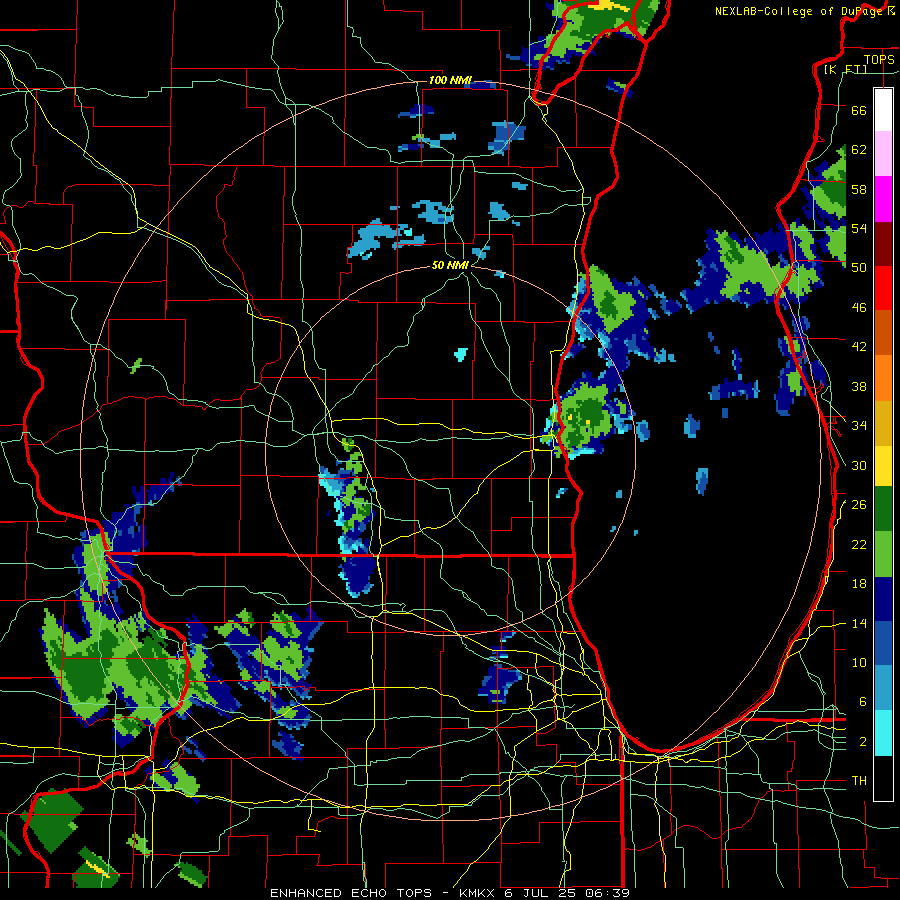Click the 26 legend value
900x900 pixels.
point(859,505)
